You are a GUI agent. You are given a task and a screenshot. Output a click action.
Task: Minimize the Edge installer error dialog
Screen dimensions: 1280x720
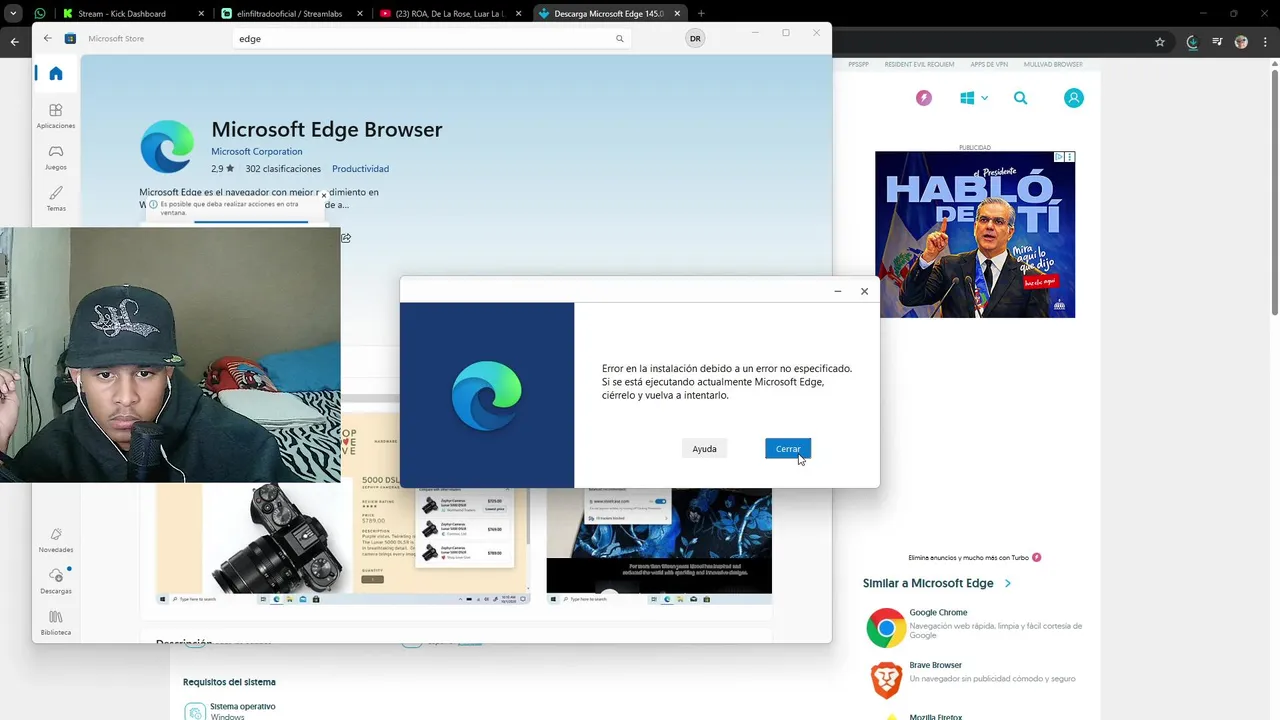(837, 291)
